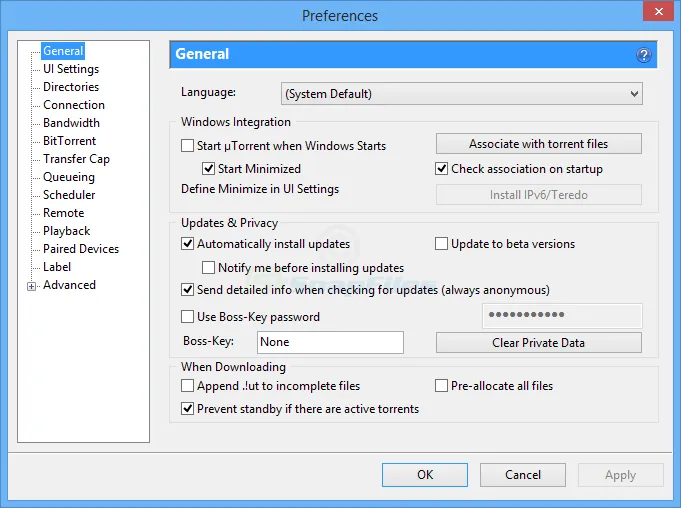
Task: Toggle Check association on startup
Action: (x=441, y=168)
